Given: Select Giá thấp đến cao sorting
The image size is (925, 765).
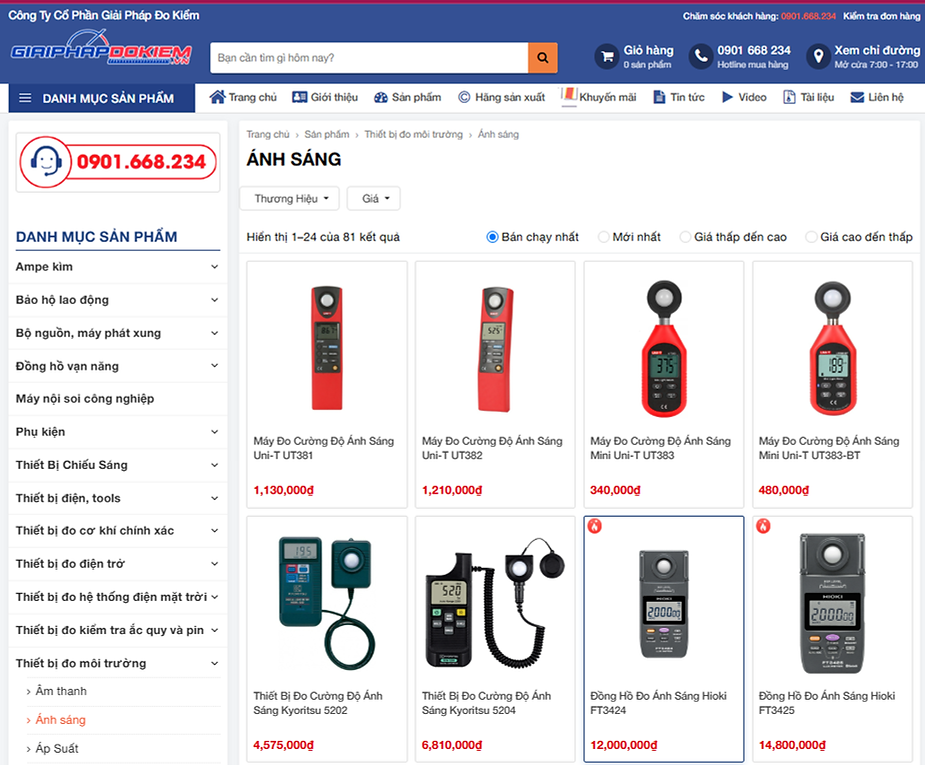Looking at the screenshot, I should [685, 237].
